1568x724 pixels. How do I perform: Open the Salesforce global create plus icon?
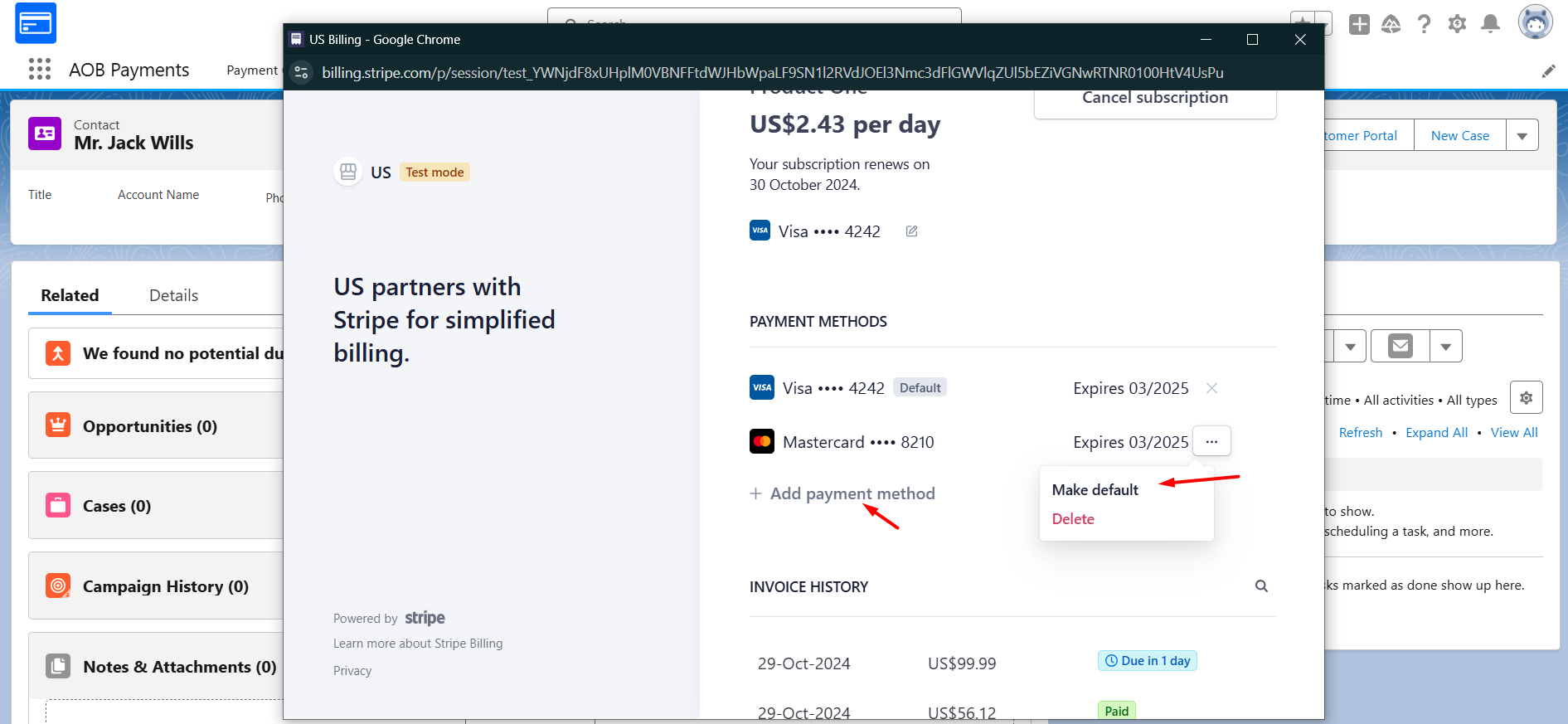point(1359,24)
